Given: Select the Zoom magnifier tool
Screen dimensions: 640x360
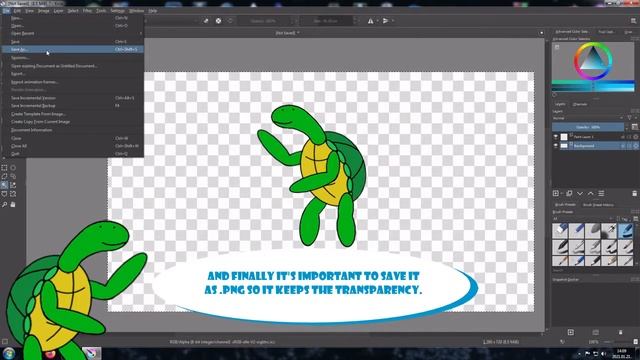Looking at the screenshot, I should pyautogui.click(x=4, y=204).
